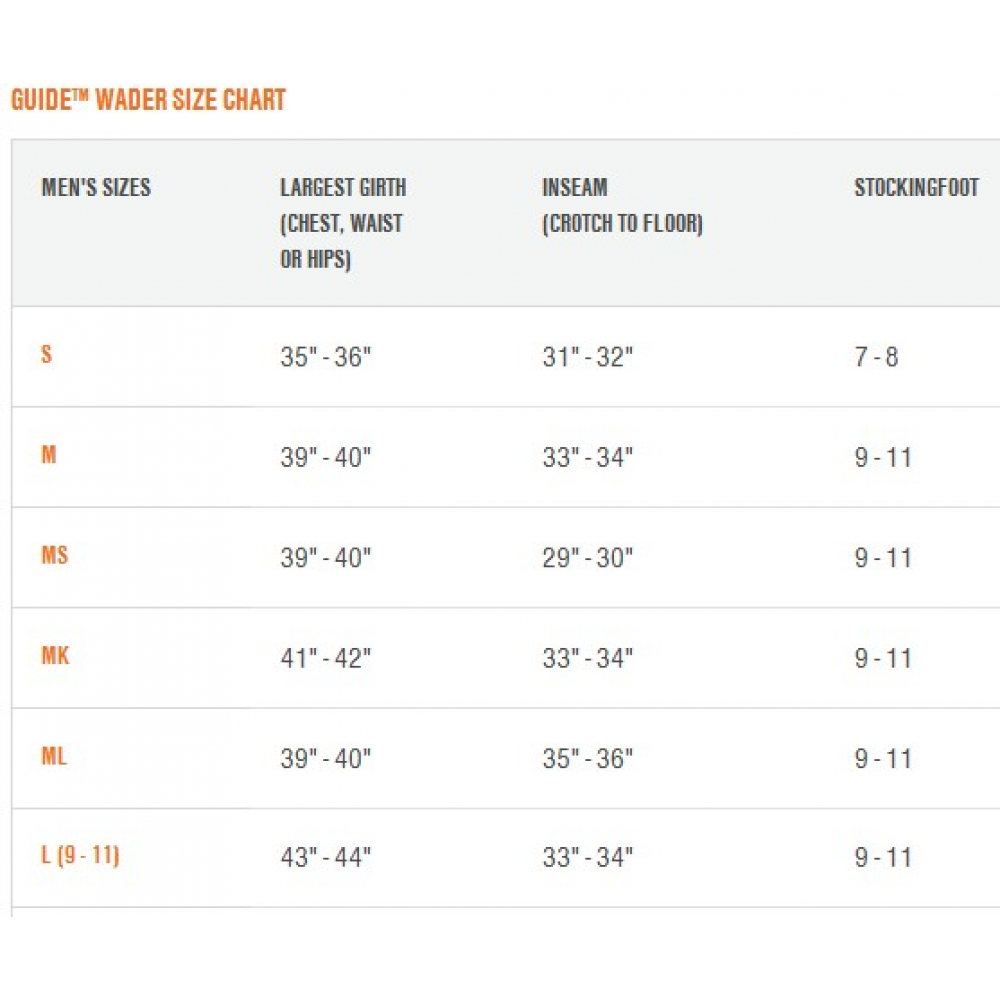
Task: Click the 43" - 44" girth value
Action: pos(325,857)
